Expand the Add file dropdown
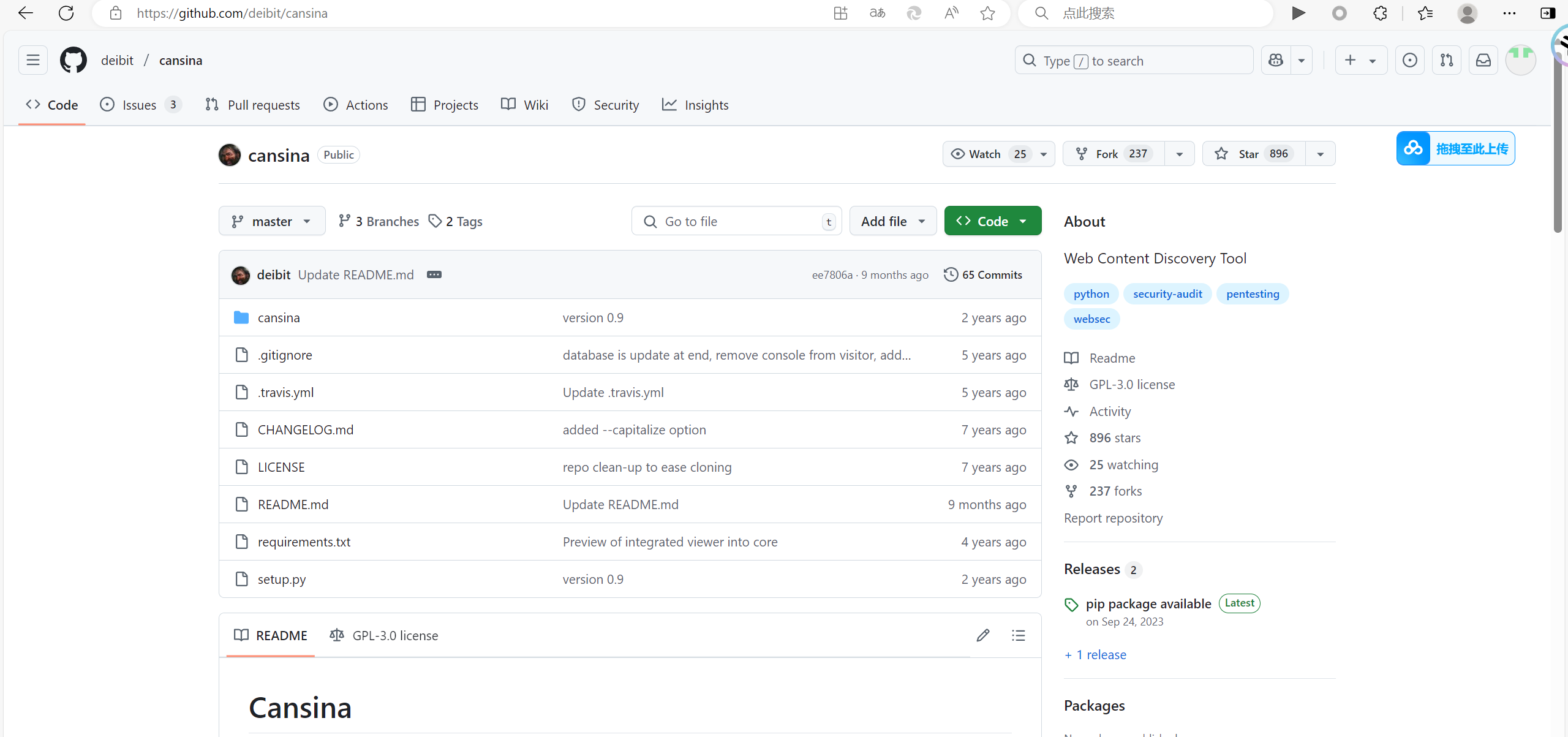The height and width of the screenshot is (737, 1568). (892, 221)
